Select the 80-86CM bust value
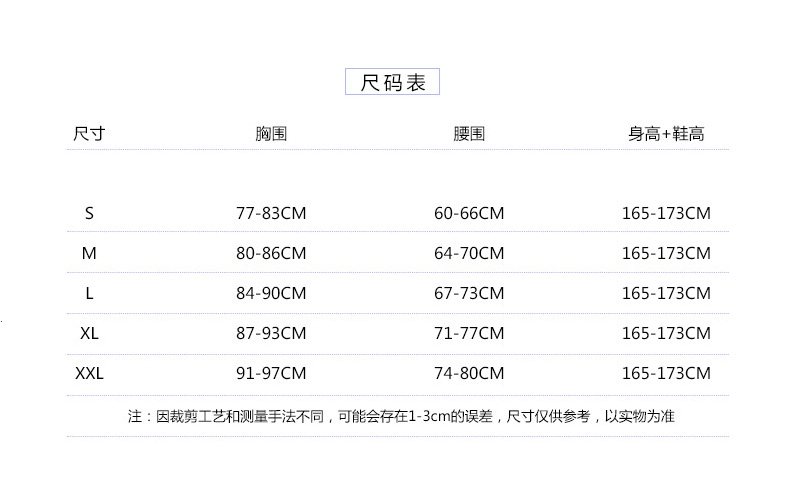 click(x=271, y=253)
